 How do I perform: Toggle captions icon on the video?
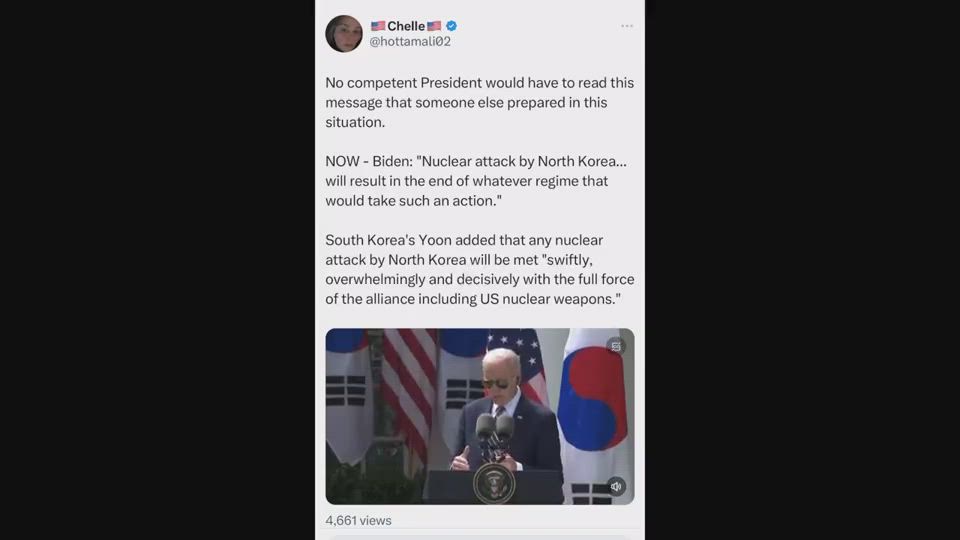[616, 347]
